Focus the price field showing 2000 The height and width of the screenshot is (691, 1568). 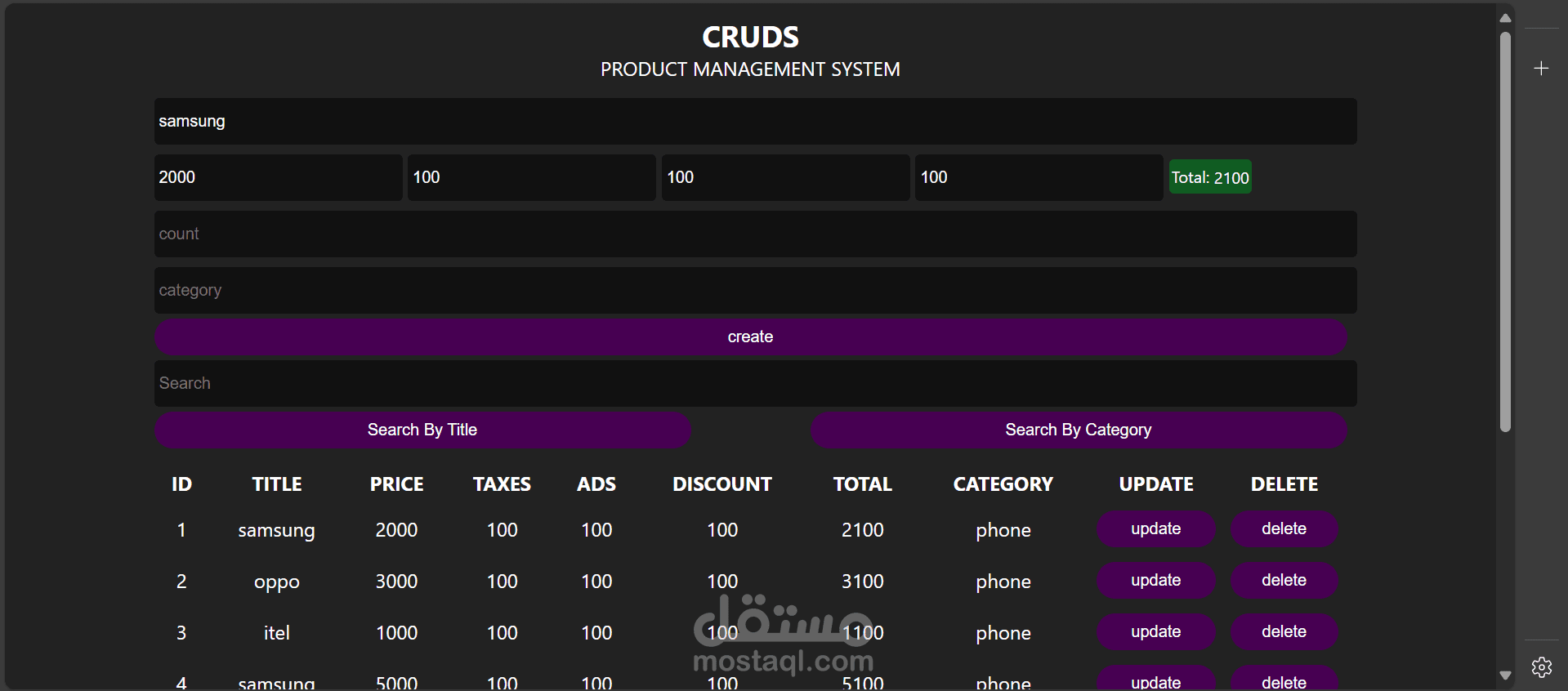[x=278, y=178]
